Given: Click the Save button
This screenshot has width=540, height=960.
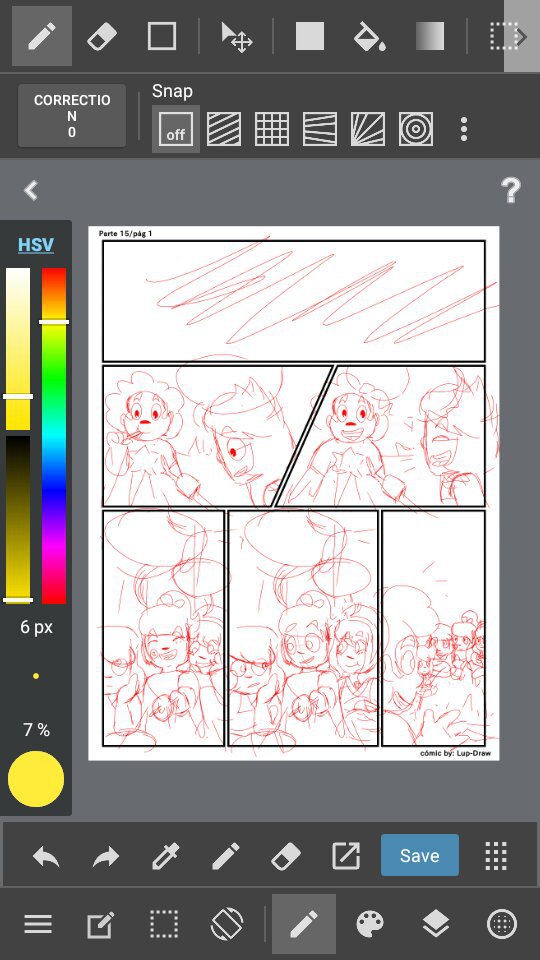Looking at the screenshot, I should [x=419, y=855].
